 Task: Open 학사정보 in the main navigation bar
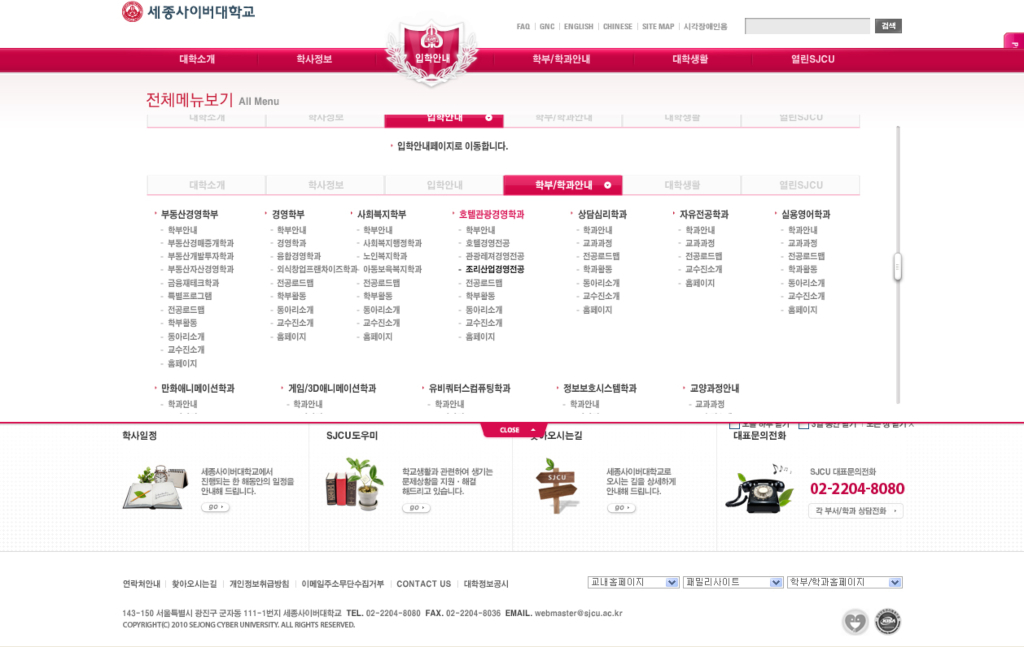coord(314,59)
